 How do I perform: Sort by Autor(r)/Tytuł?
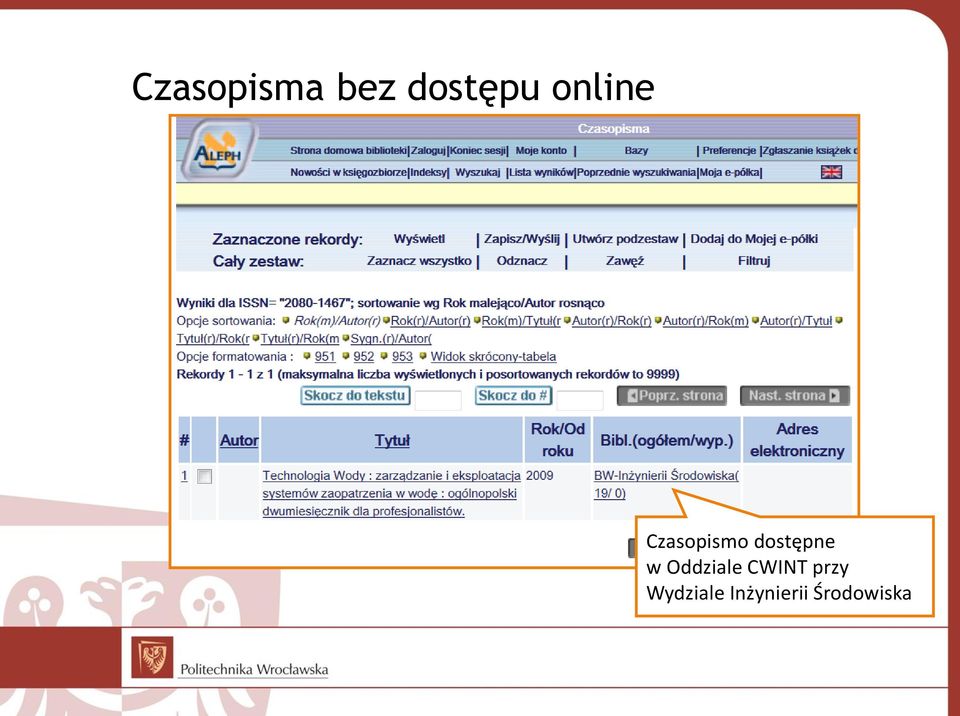[x=796, y=320]
